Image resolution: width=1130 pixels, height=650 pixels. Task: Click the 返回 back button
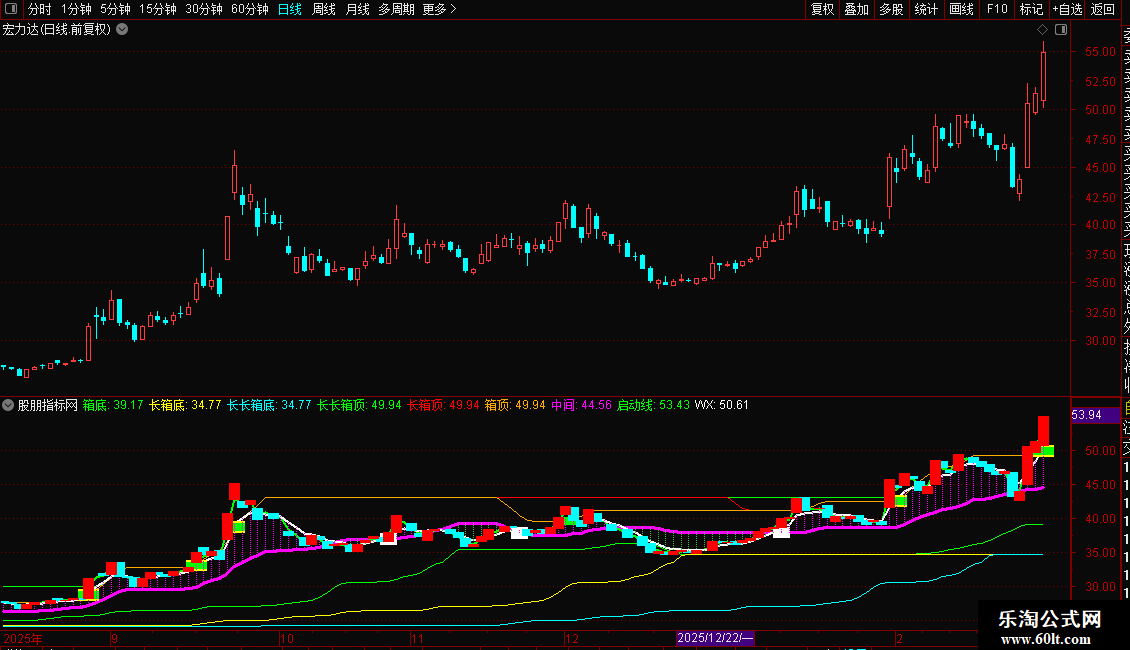1103,9
